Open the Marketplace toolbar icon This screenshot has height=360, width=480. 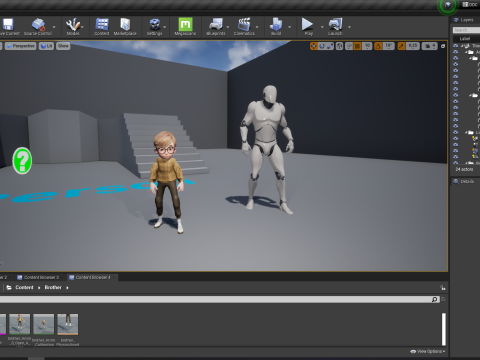click(125, 25)
